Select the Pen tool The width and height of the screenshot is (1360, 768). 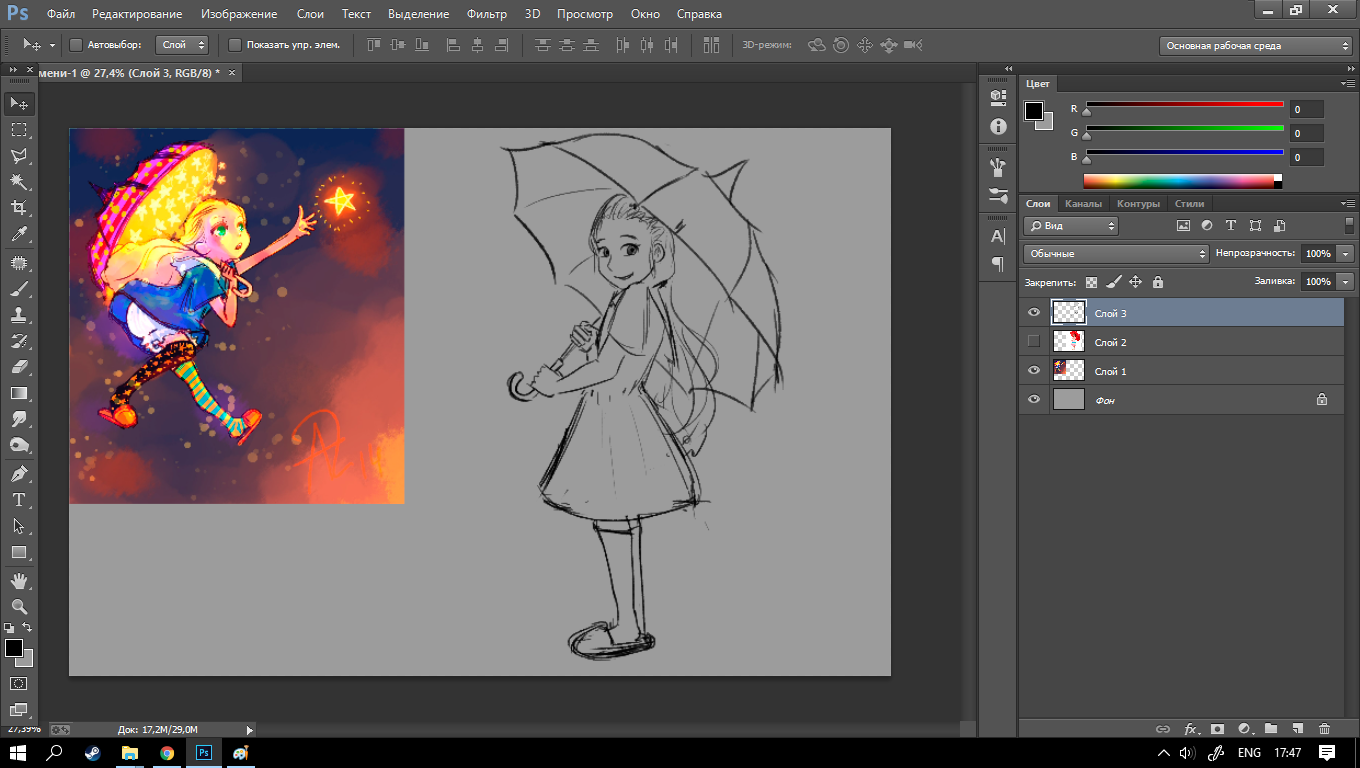(19, 474)
